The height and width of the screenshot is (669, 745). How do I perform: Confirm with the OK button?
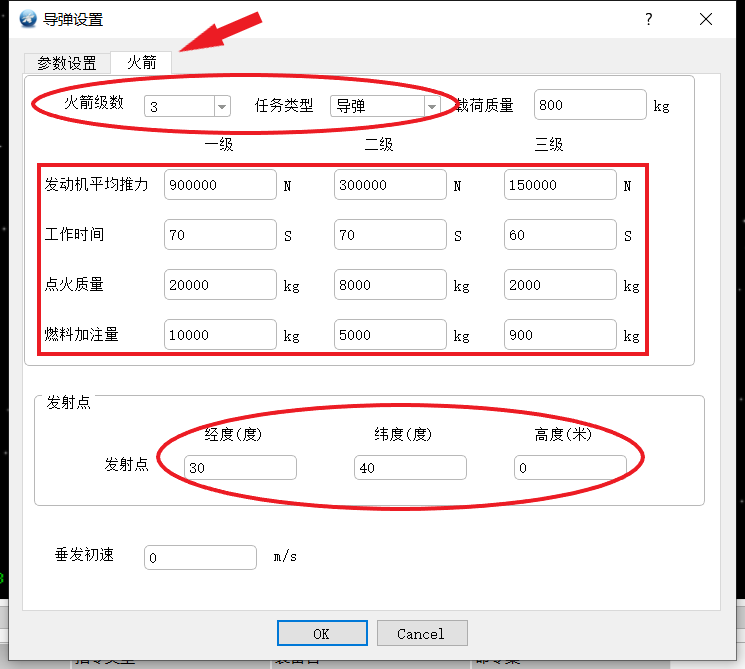pyautogui.click(x=322, y=633)
